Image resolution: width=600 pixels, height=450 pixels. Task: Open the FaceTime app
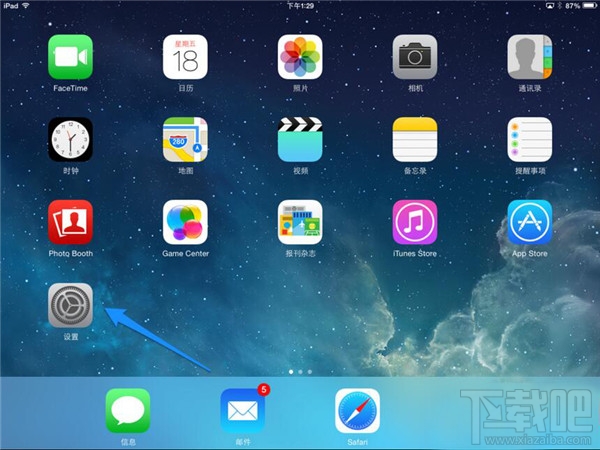coord(70,57)
